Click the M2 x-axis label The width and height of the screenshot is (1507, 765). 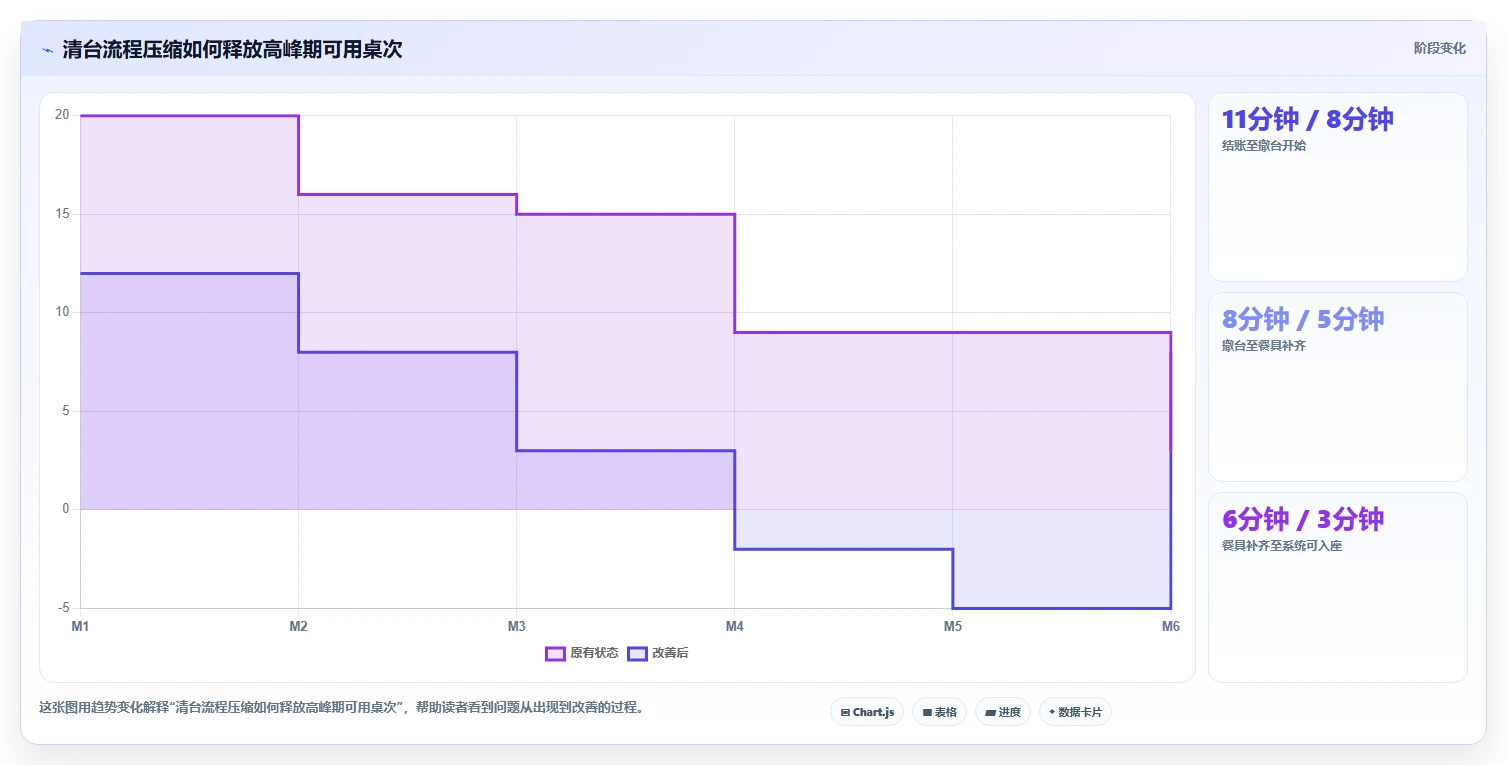tap(298, 627)
